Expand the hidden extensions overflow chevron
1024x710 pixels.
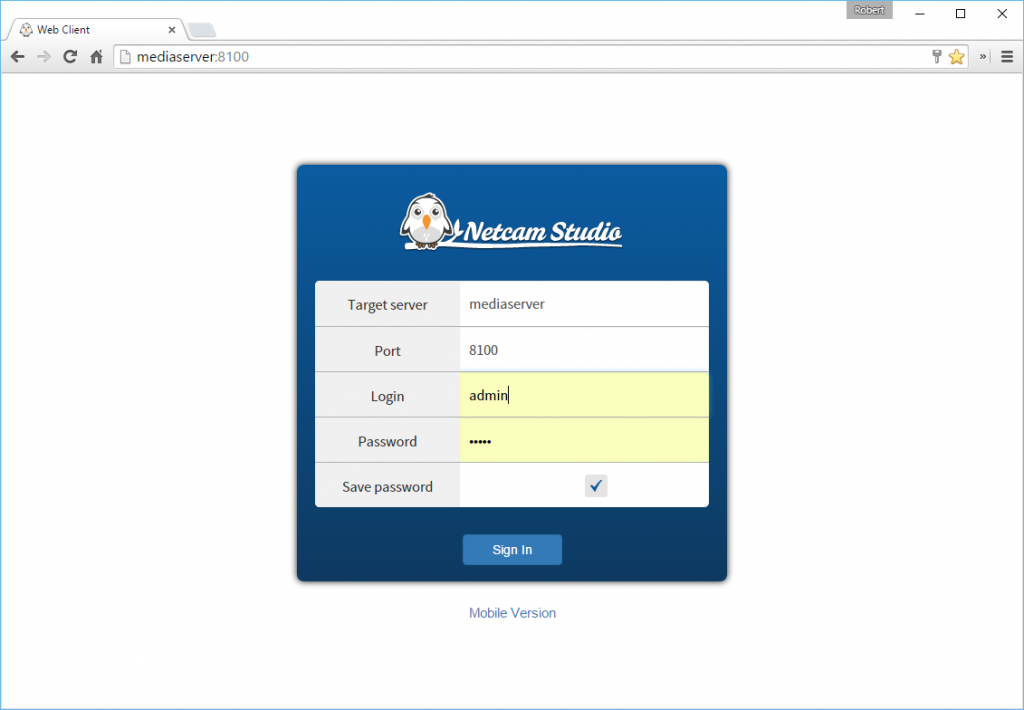tap(981, 56)
